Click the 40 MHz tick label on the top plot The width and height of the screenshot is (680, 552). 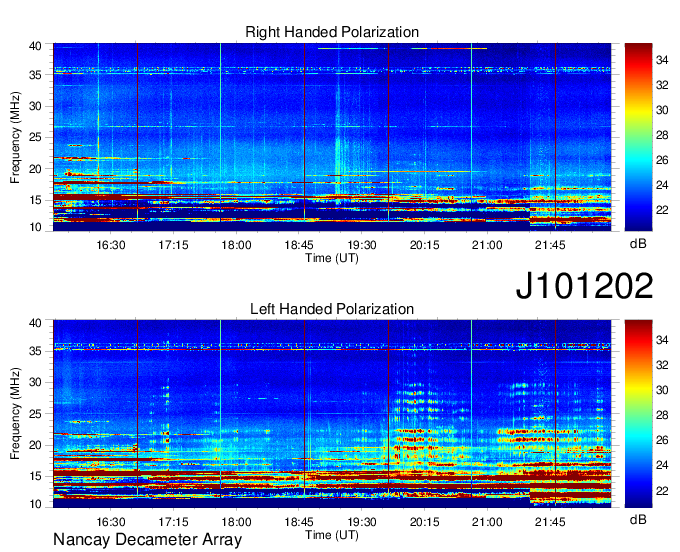tap(35, 46)
